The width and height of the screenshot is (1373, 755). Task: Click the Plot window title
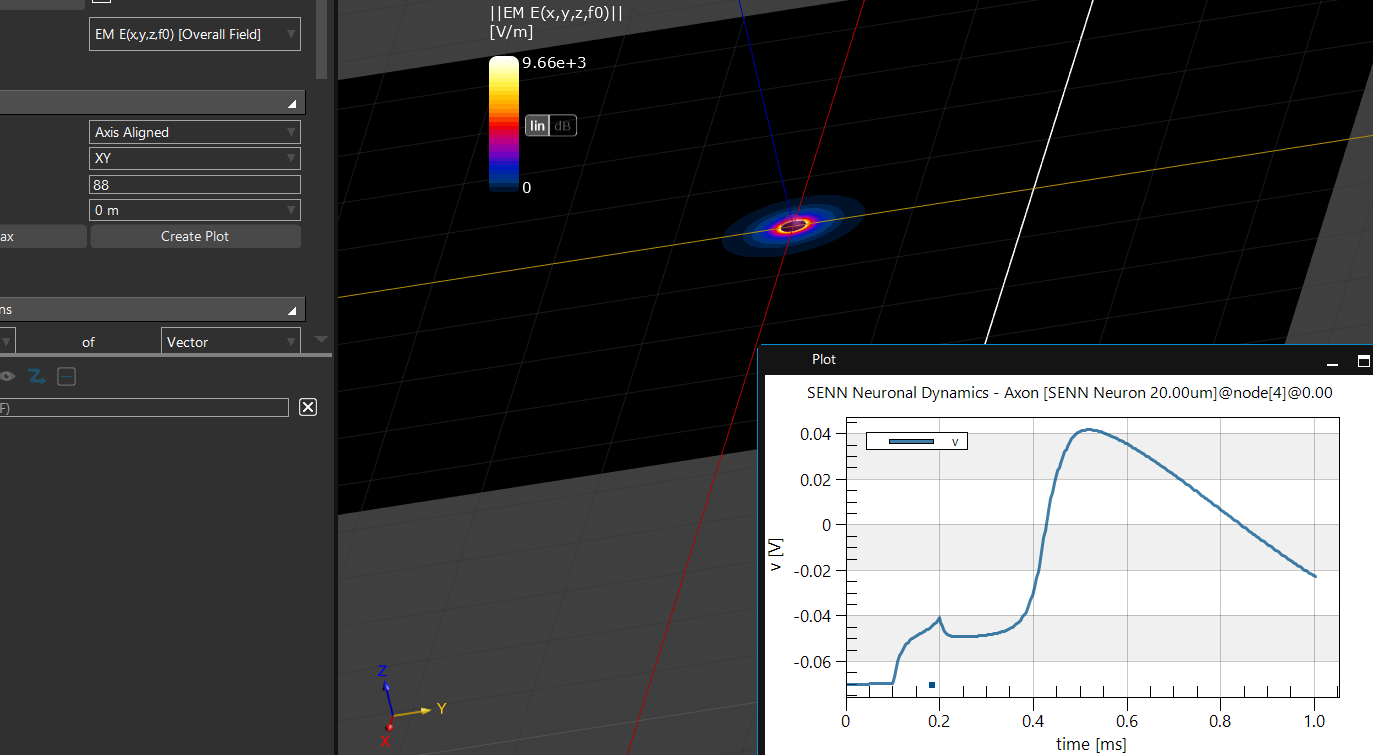824,359
